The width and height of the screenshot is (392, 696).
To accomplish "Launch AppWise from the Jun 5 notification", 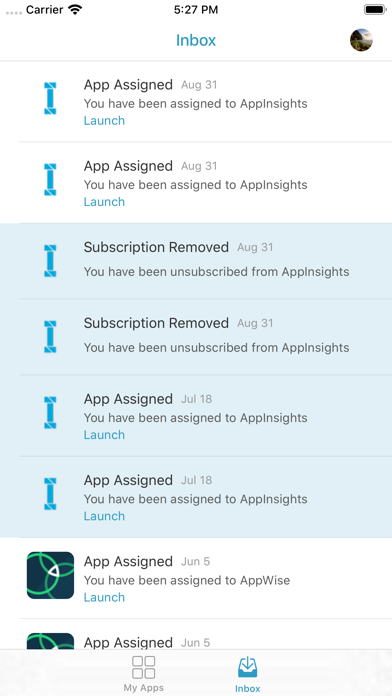I will click(x=104, y=597).
